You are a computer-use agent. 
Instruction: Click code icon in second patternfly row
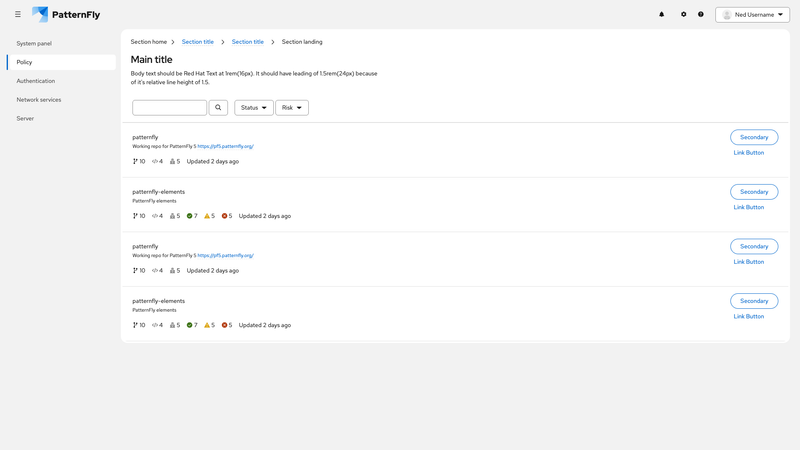[x=155, y=270]
